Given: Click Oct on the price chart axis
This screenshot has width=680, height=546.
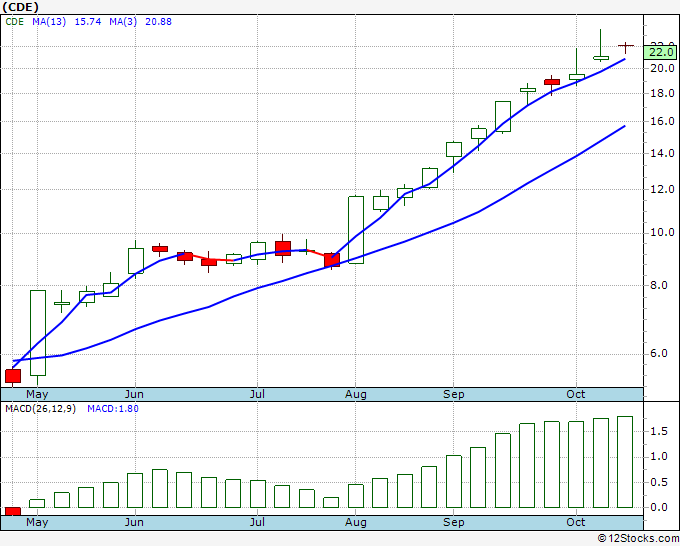Looking at the screenshot, I should (576, 394).
